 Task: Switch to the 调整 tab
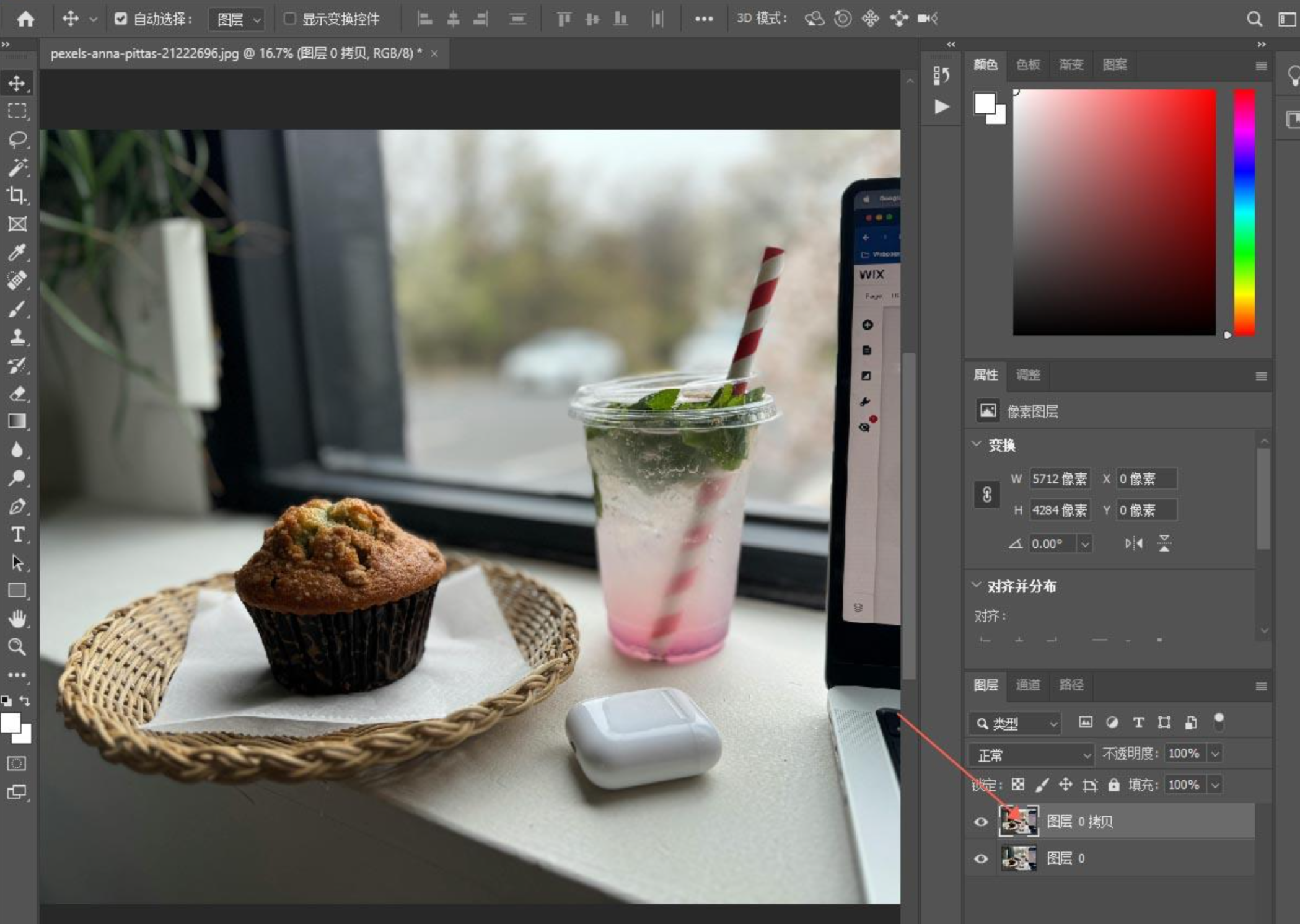(1028, 375)
